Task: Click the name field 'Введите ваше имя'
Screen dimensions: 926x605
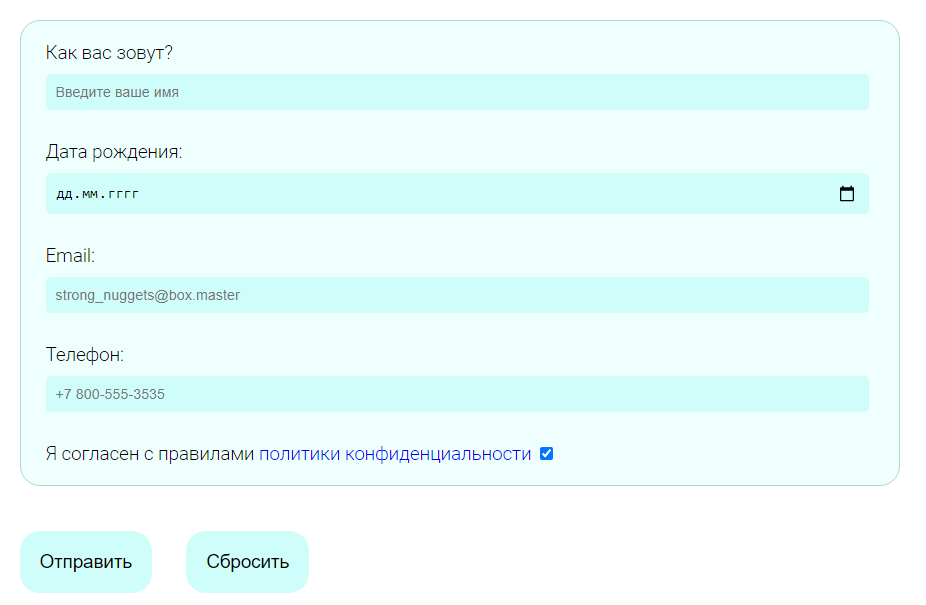Action: (x=457, y=92)
